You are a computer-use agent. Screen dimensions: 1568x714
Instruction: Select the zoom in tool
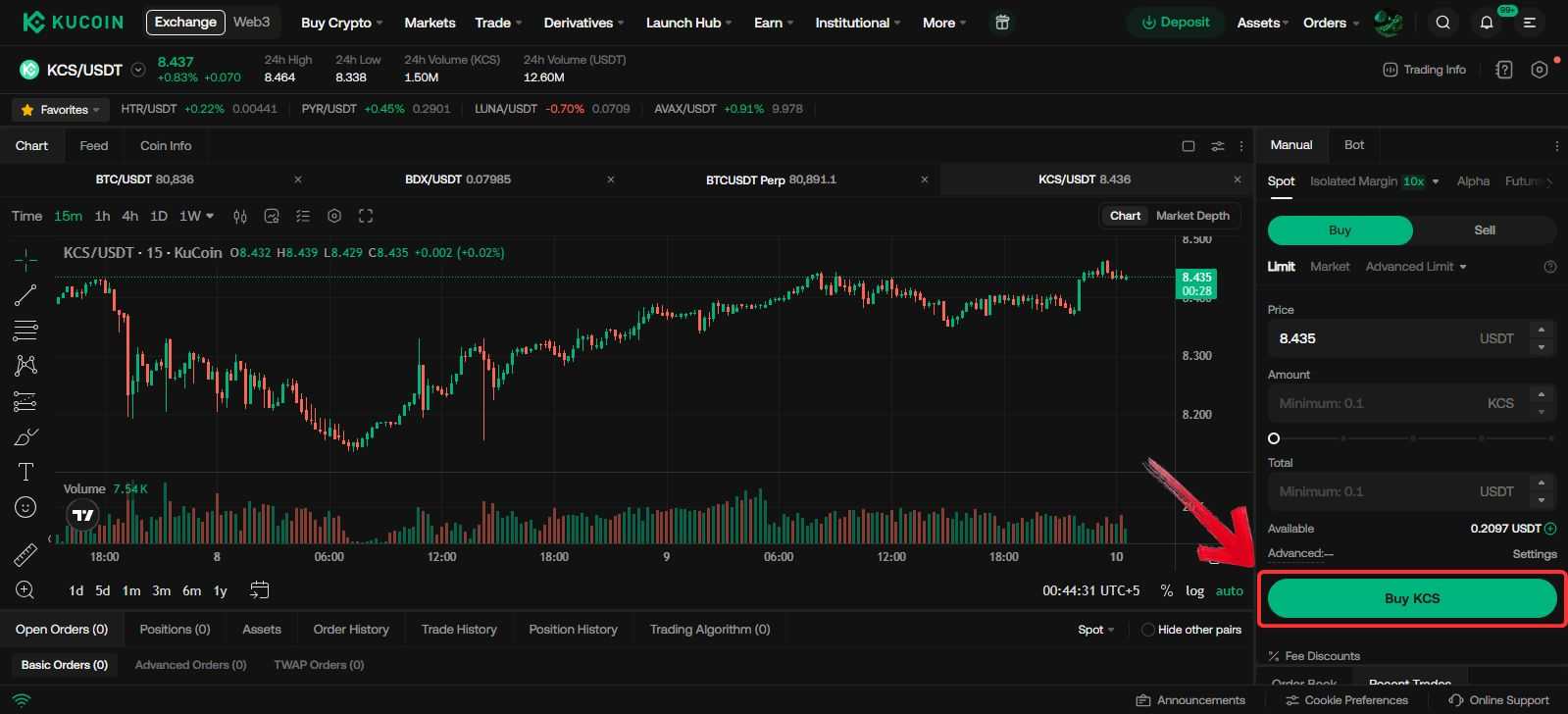25,589
